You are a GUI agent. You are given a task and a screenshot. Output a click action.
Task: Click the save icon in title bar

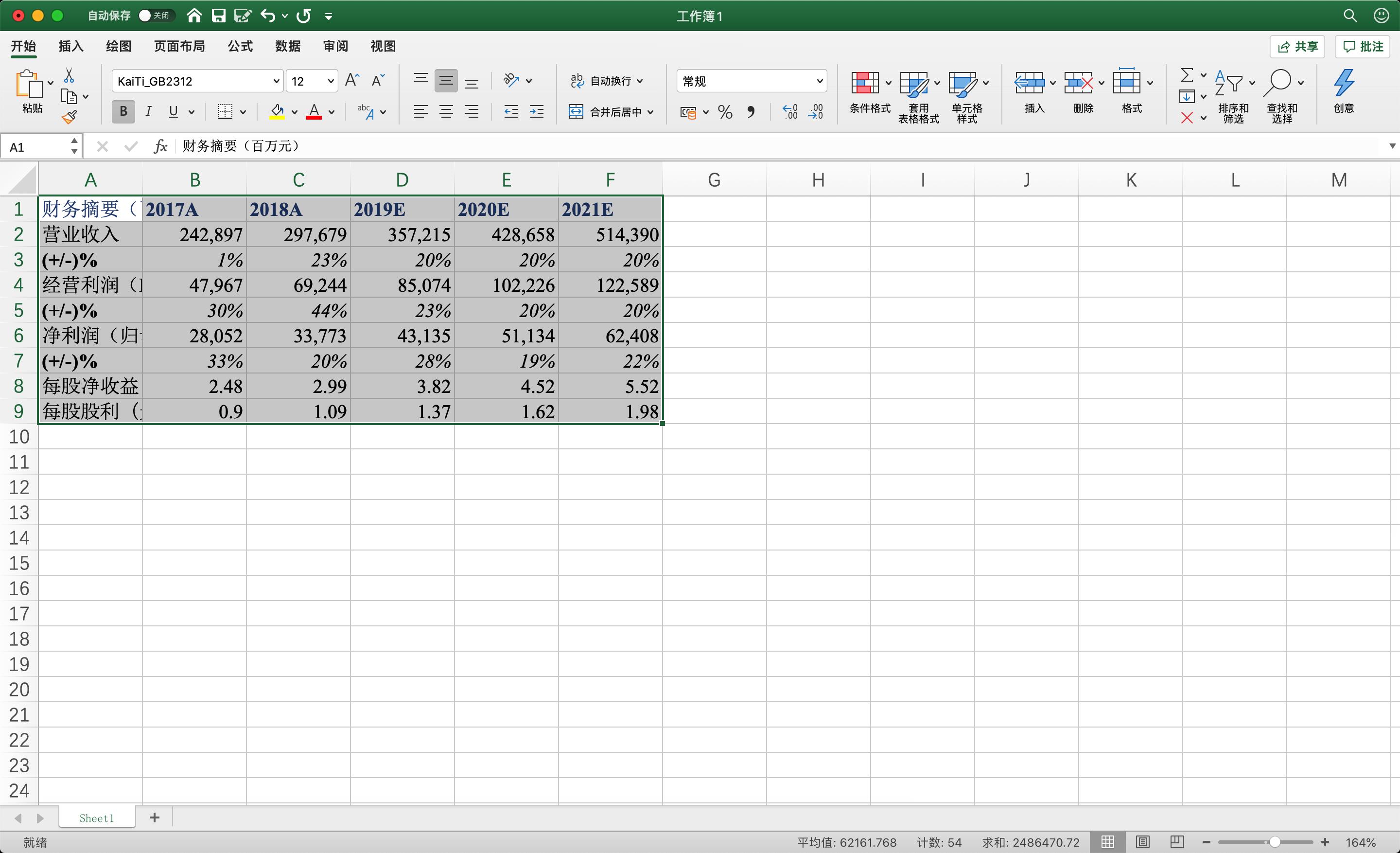pos(218,16)
